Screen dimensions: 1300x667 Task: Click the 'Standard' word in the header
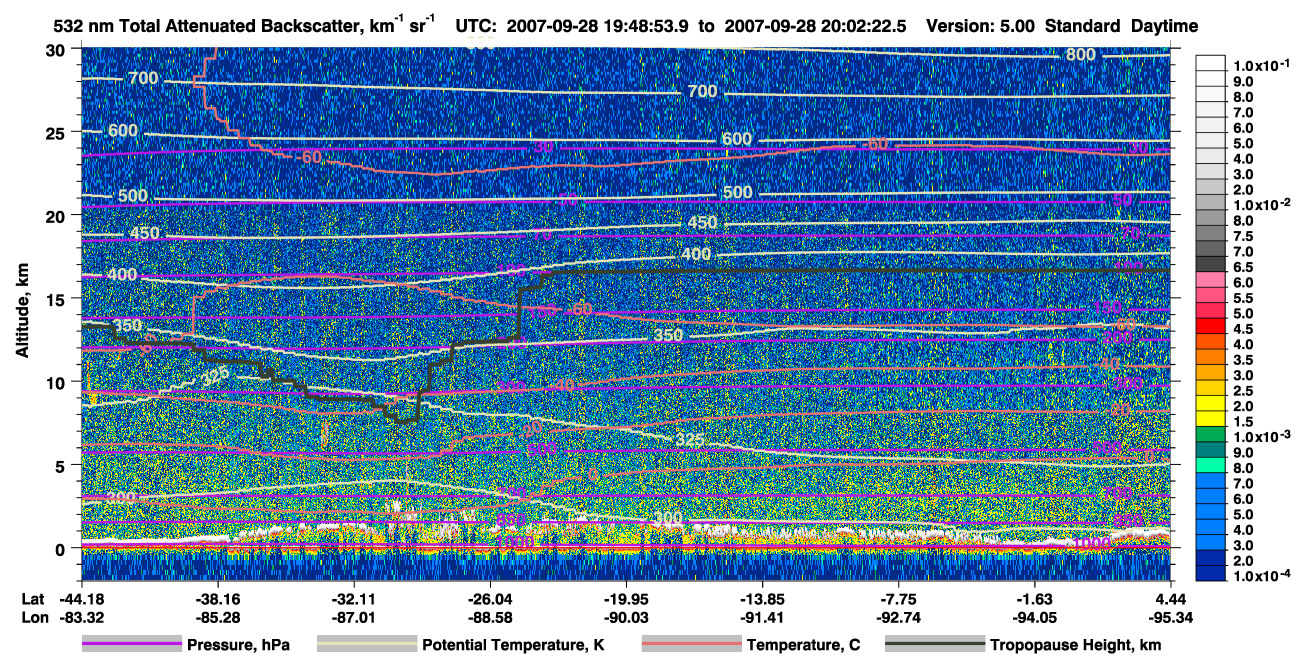[x=1083, y=27]
